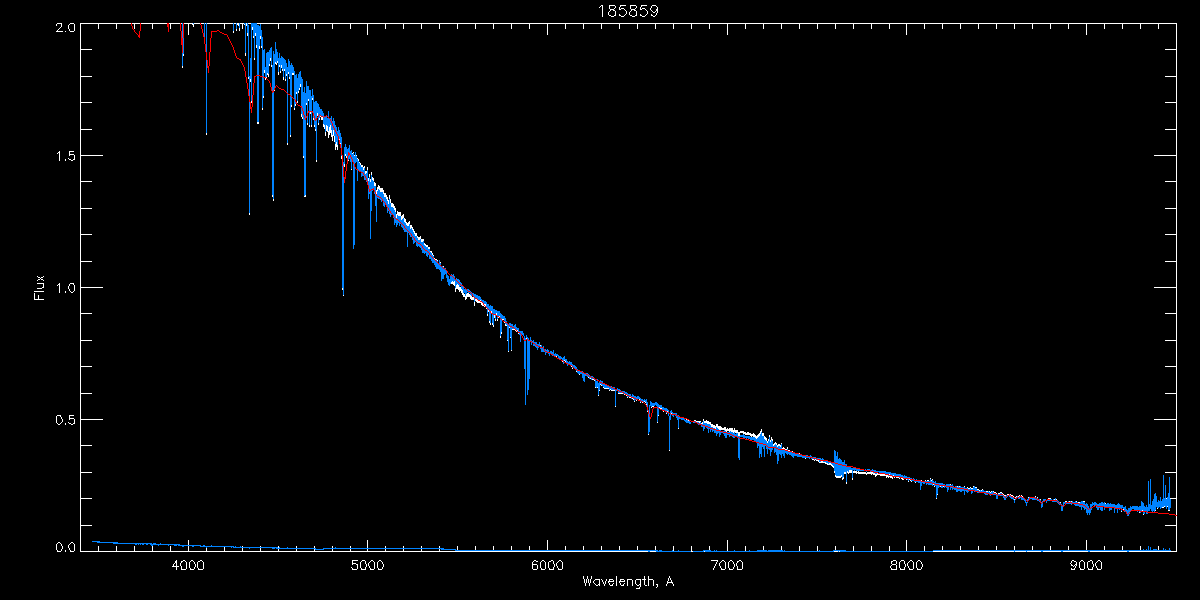Click the 2.0 flux tick label
Image resolution: width=1200 pixels, height=600 pixels.
64,28
